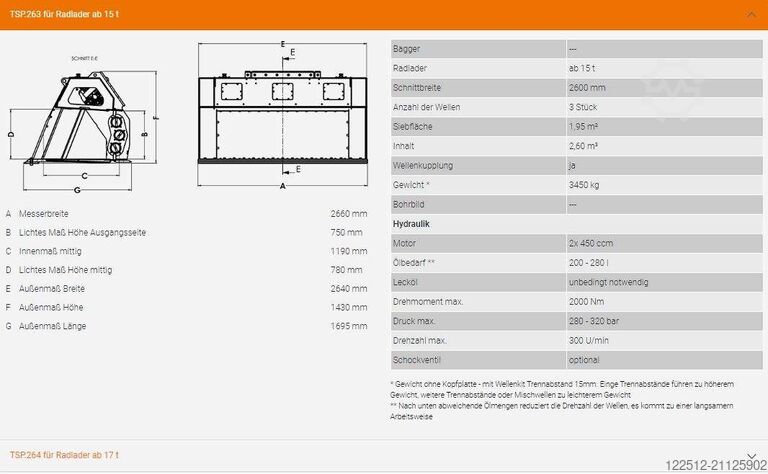Screen dimensions: 768x474
Task: Click the Schockventil row labeled optional
Action: pos(577,359)
